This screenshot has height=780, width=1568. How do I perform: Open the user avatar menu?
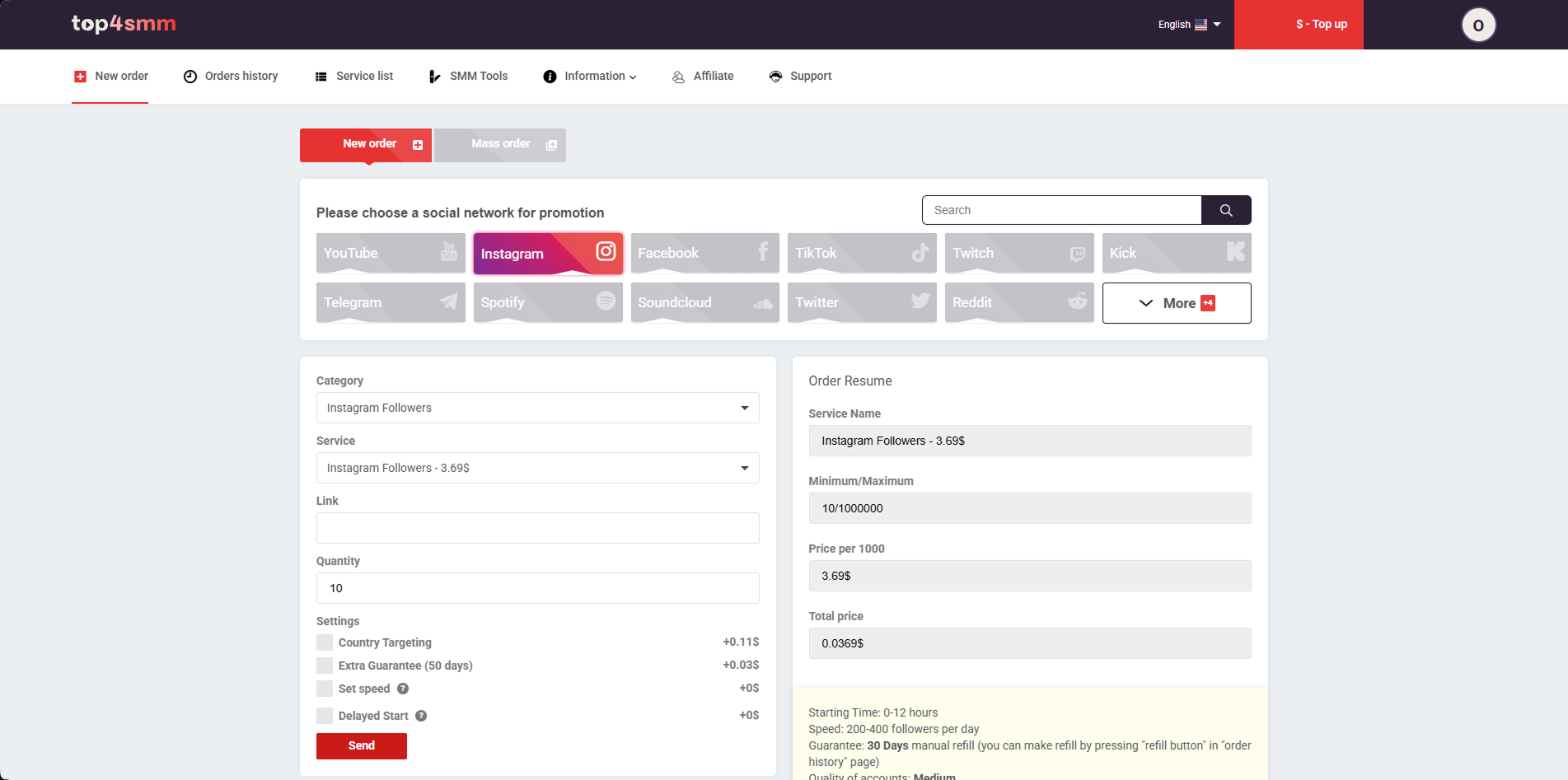click(1478, 25)
